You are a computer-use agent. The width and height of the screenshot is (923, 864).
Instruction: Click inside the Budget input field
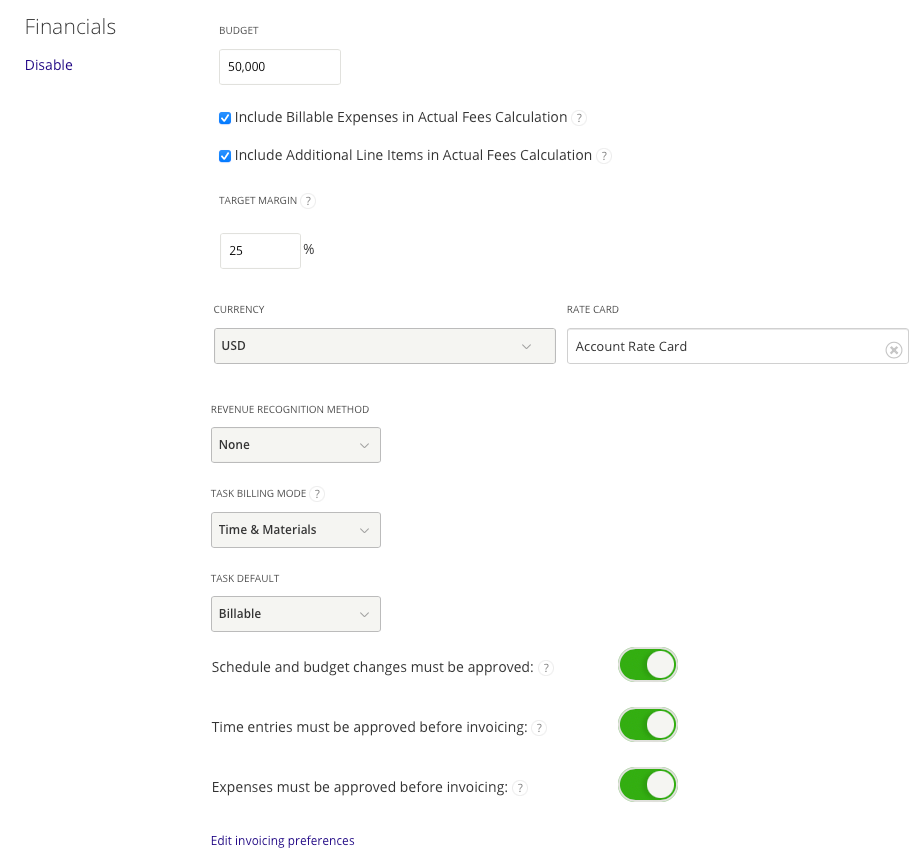pos(279,67)
